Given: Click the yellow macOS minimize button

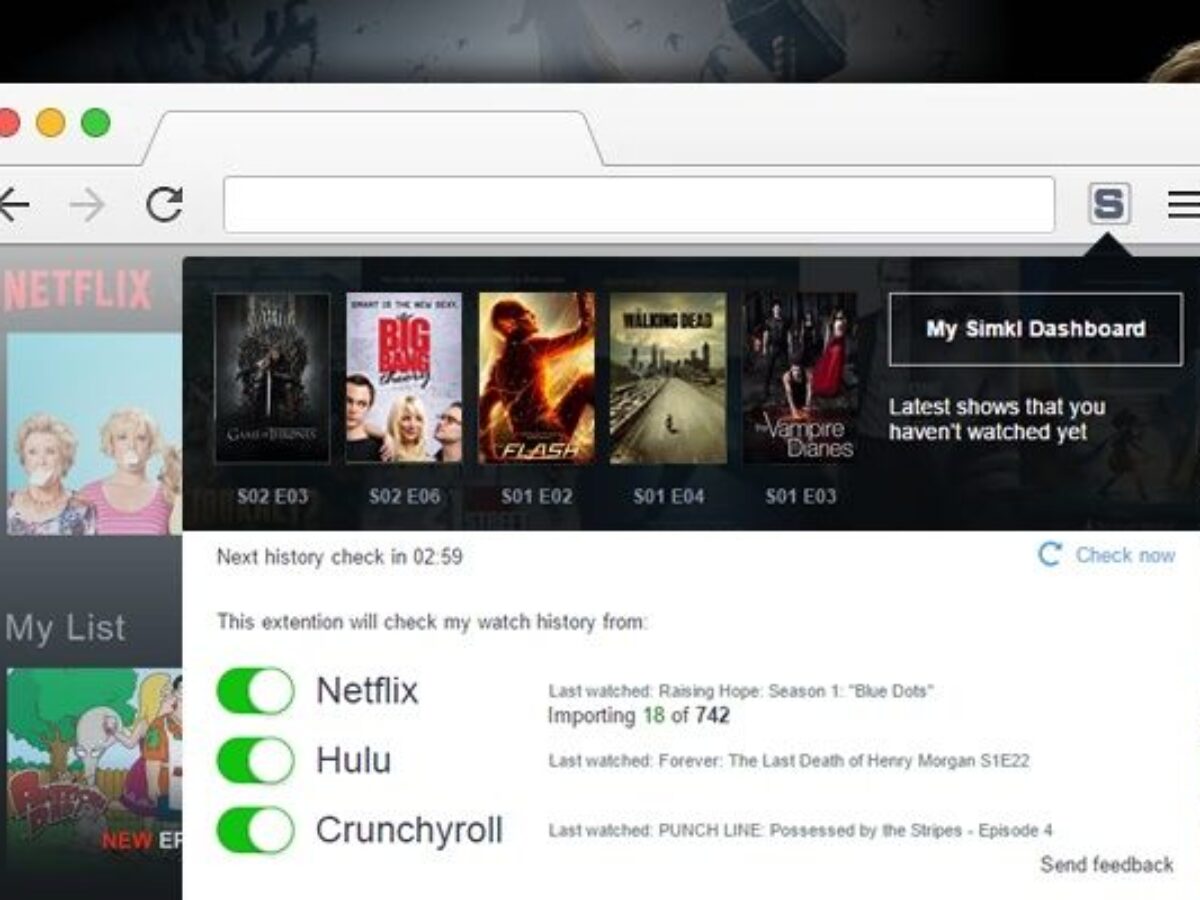Looking at the screenshot, I should coord(50,123).
